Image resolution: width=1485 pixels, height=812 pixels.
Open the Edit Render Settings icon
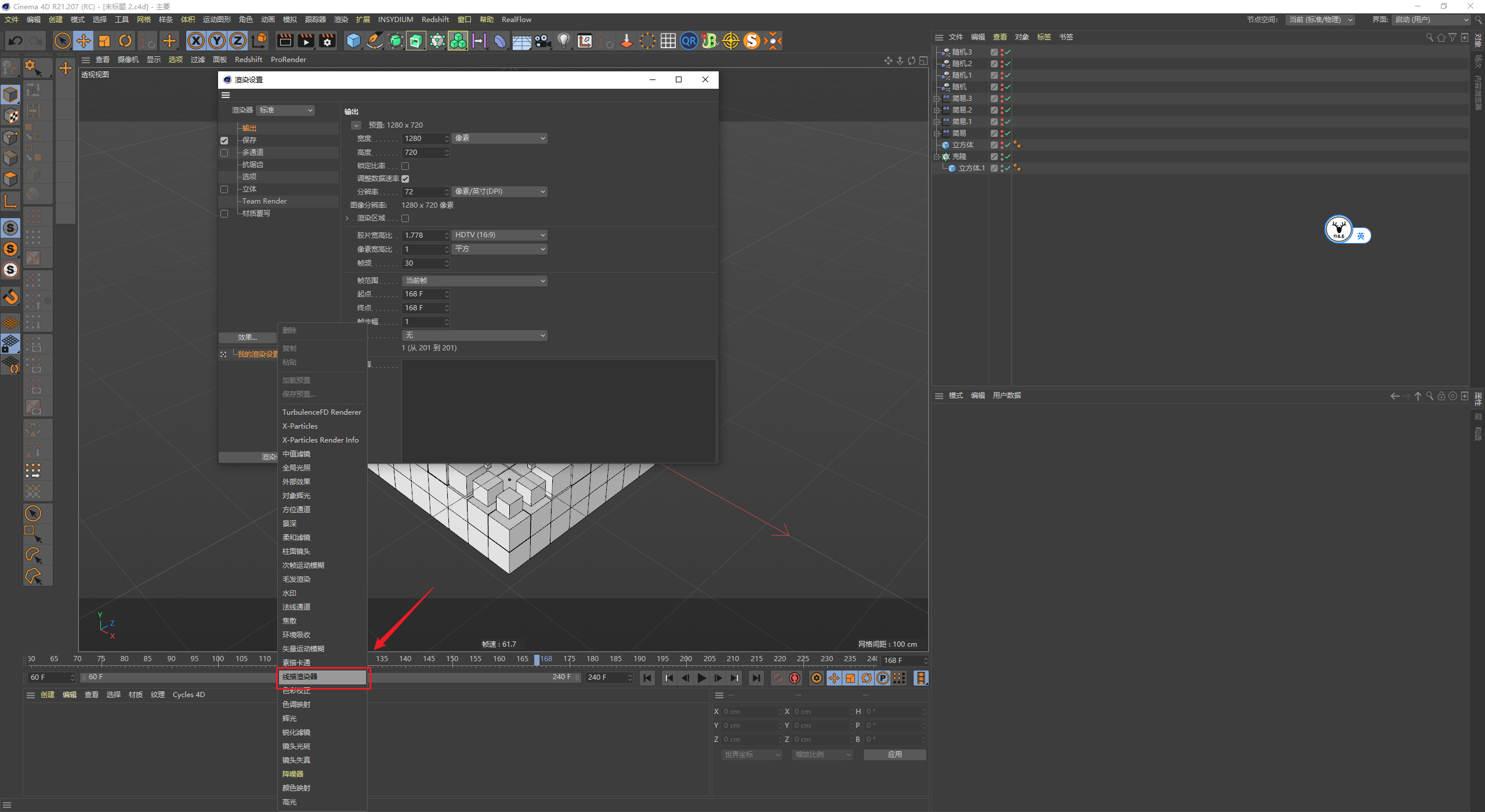(x=327, y=41)
